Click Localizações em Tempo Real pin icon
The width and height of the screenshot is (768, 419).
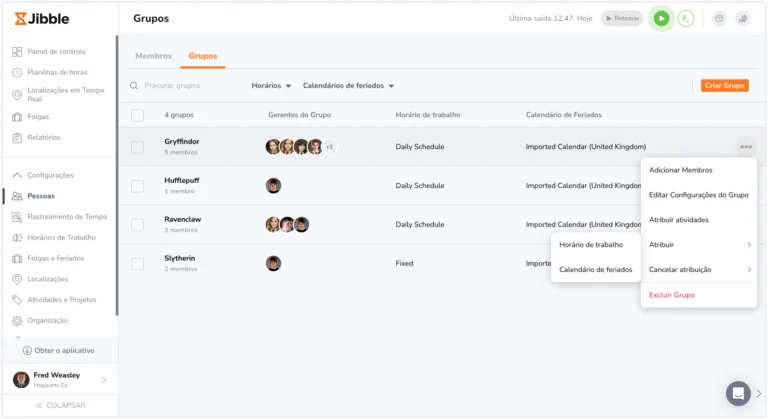pos(17,95)
